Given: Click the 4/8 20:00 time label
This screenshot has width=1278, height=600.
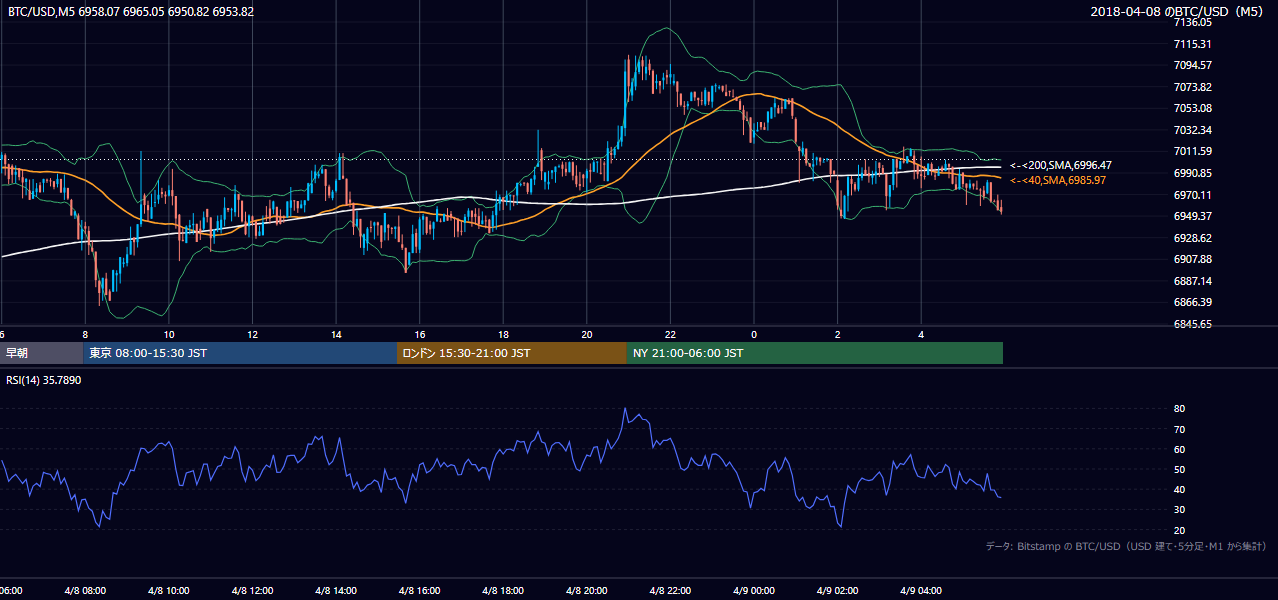Looking at the screenshot, I should (x=584, y=591).
